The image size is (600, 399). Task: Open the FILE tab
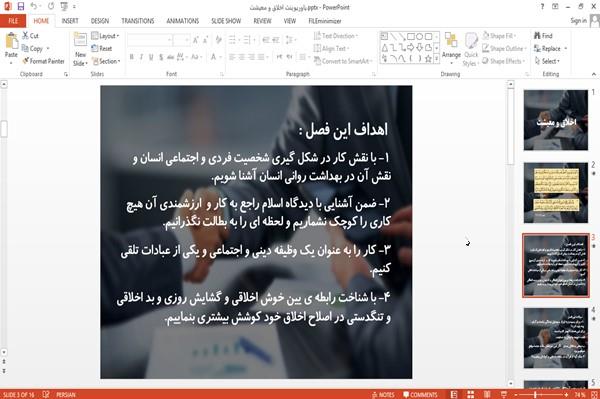13,21
